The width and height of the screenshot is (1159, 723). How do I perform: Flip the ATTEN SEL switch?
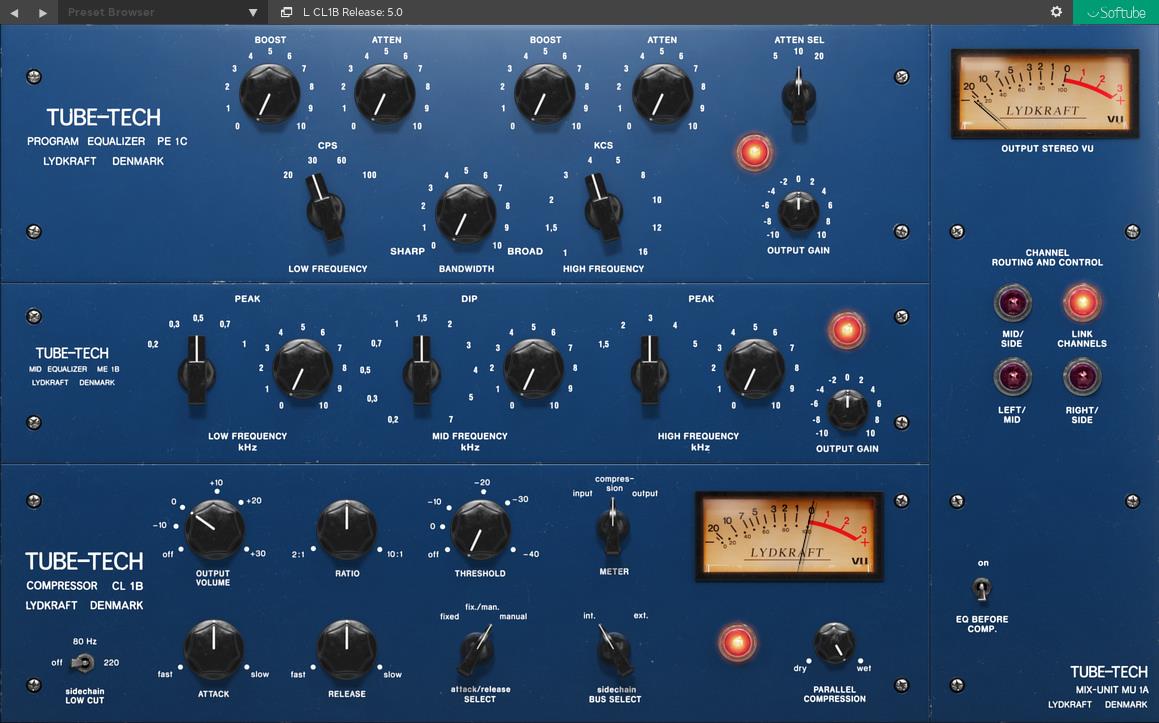798,96
